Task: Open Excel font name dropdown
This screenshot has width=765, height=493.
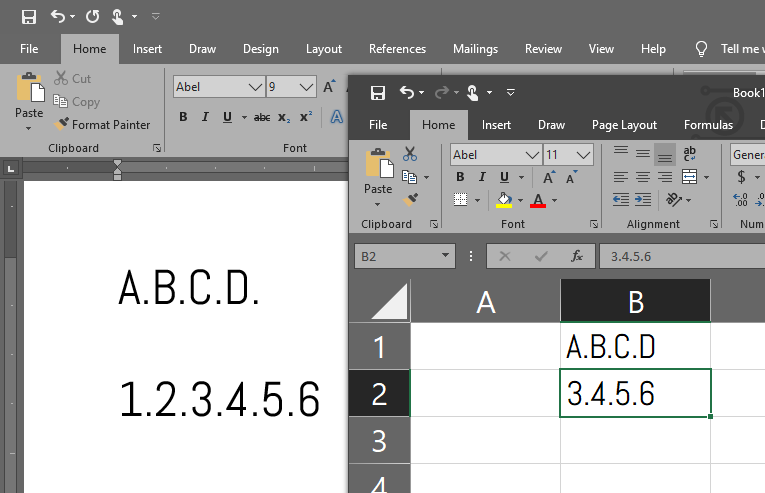Action: point(532,155)
